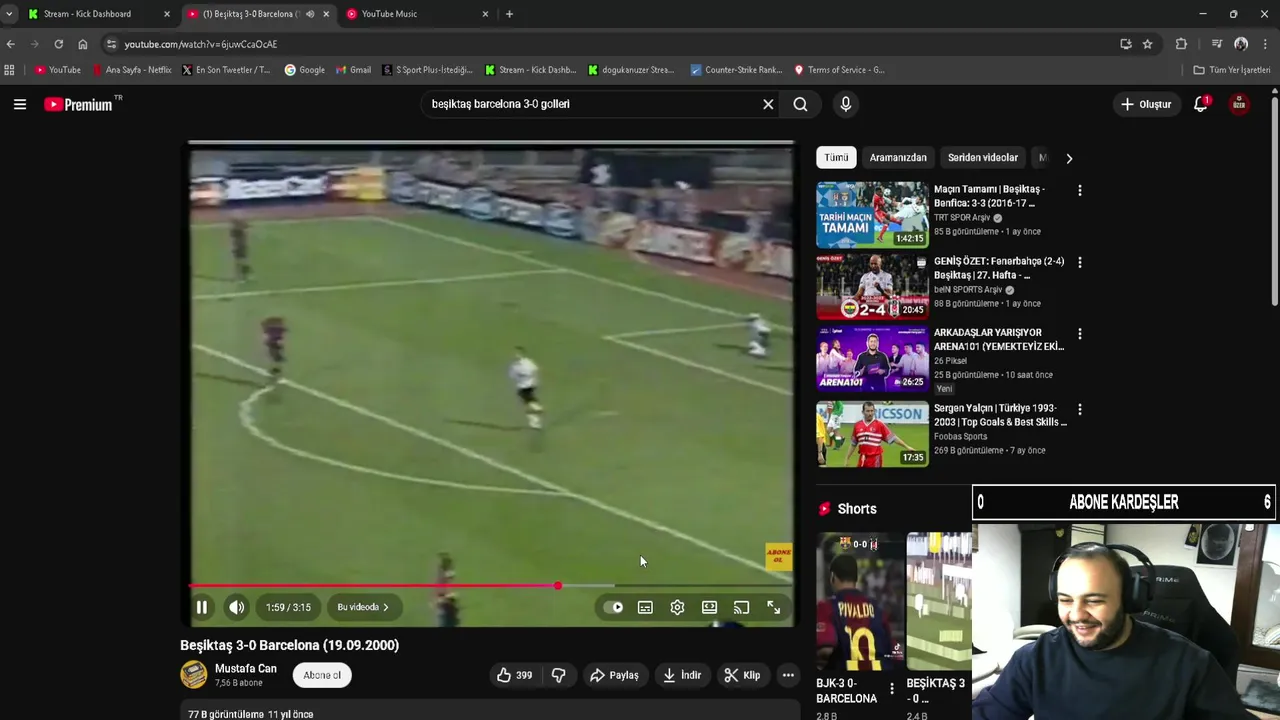Toggle the autoplay switch in the player

click(613, 607)
